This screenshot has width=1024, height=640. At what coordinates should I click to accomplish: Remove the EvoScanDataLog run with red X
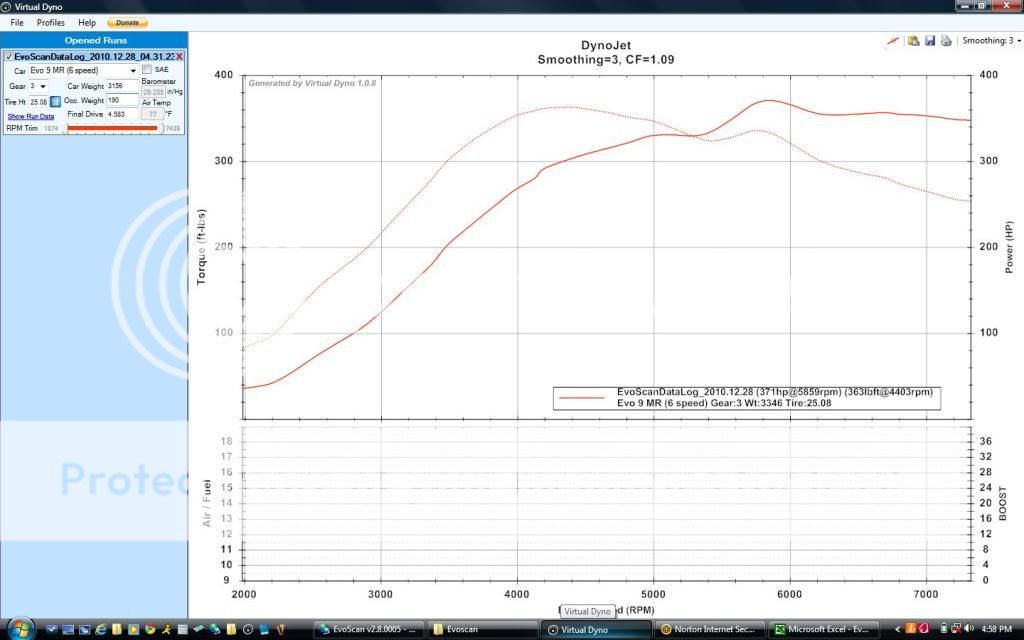click(179, 56)
